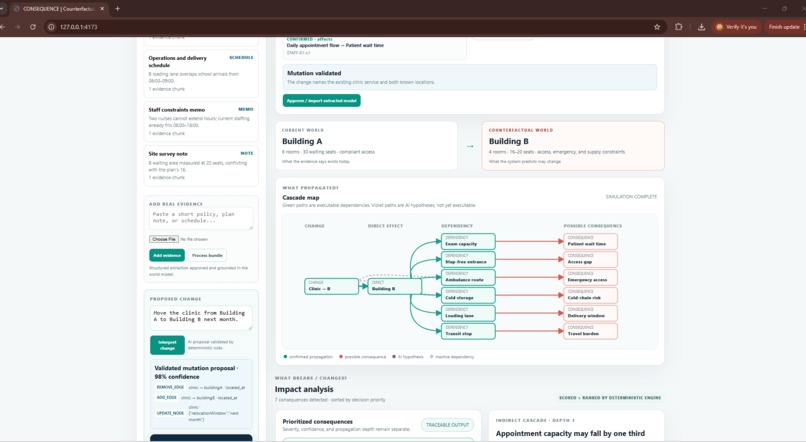The height and width of the screenshot is (442, 806).
Task: Select the Loading lane dependency node
Action: pos(468,313)
